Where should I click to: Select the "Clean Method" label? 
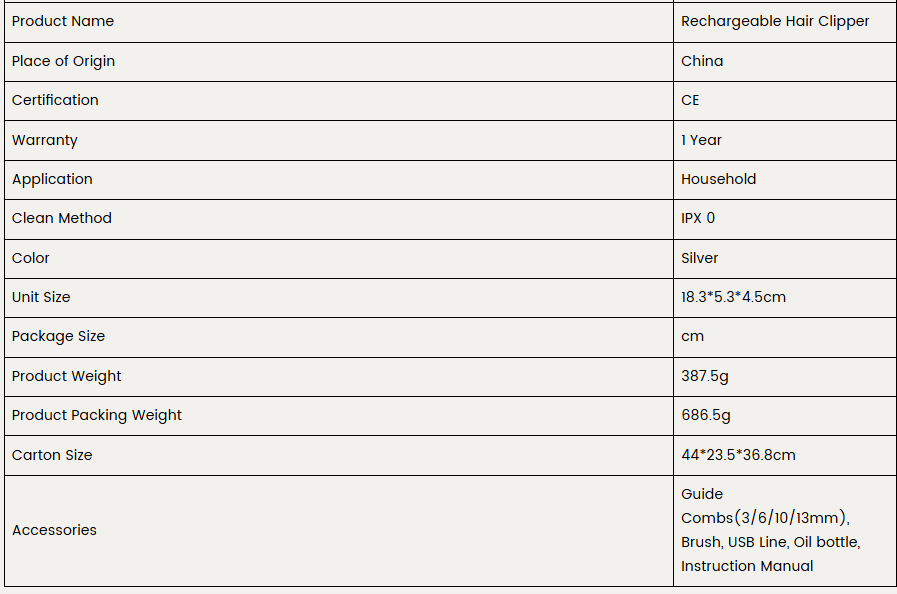62,218
